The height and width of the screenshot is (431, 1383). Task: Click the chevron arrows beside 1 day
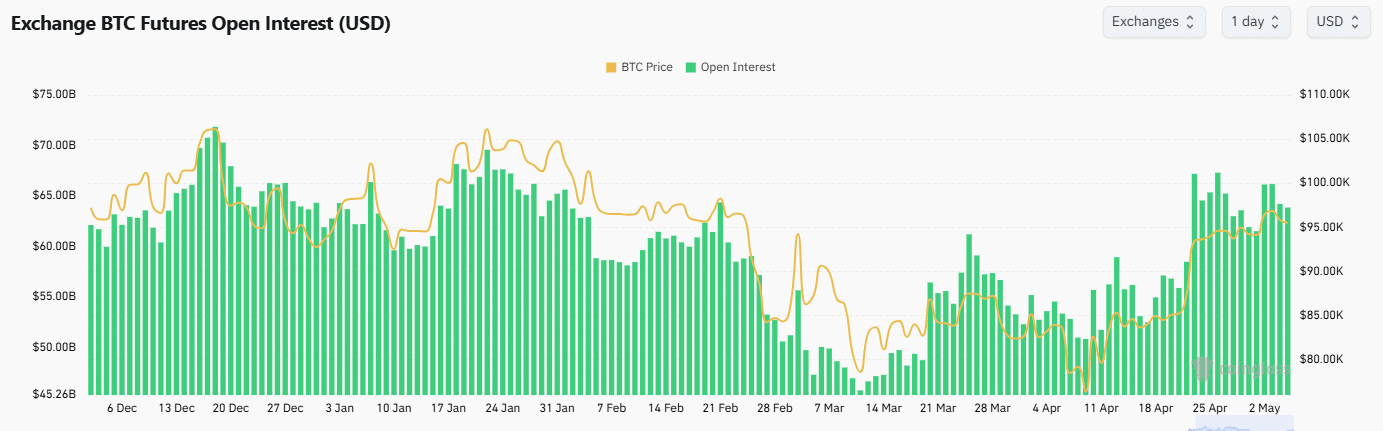(x=1275, y=22)
